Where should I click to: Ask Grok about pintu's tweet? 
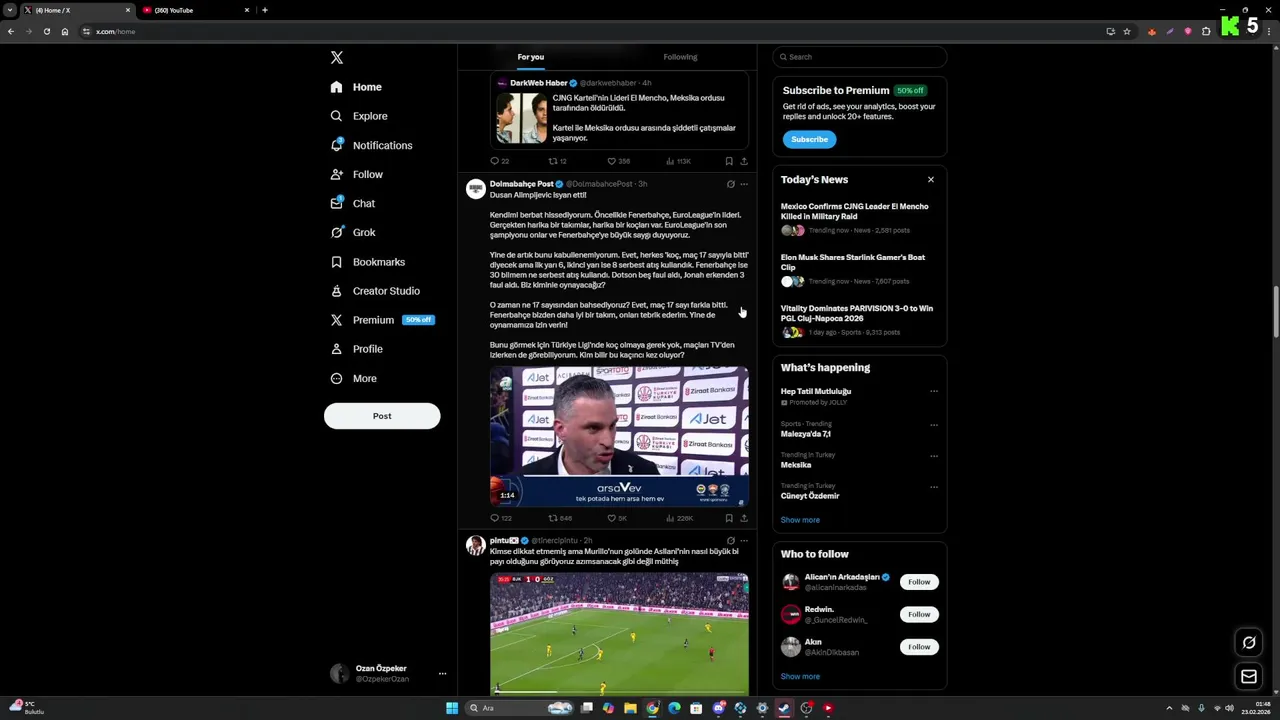pos(730,540)
